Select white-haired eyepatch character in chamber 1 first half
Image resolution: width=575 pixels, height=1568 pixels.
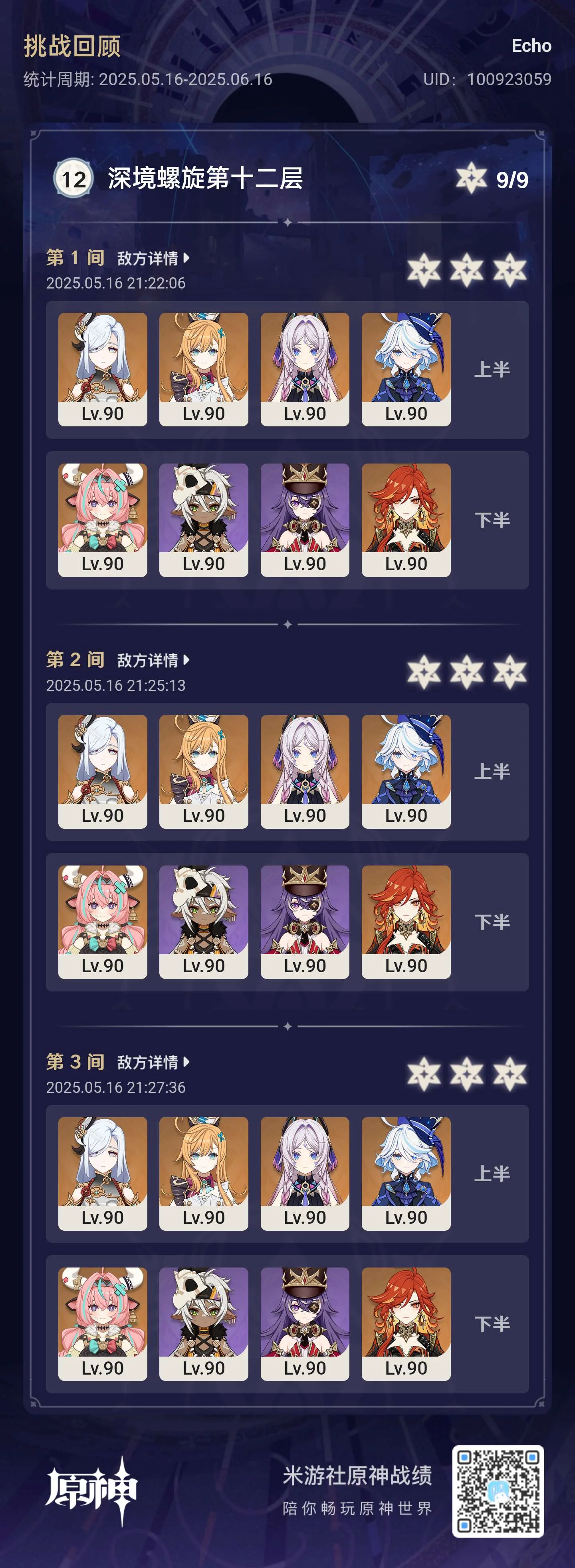(103, 370)
